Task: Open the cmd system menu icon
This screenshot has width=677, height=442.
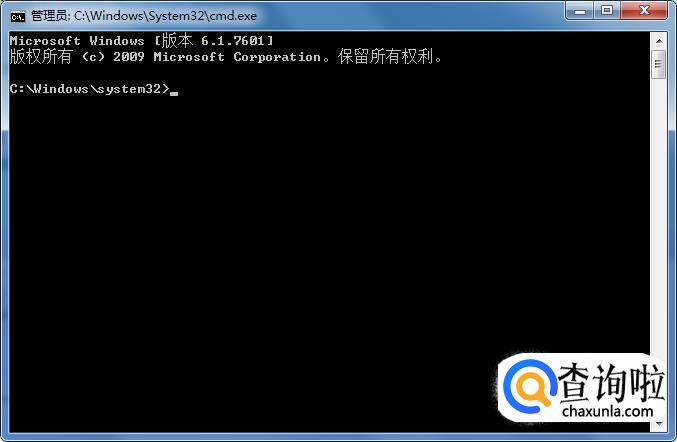Action: 18,16
